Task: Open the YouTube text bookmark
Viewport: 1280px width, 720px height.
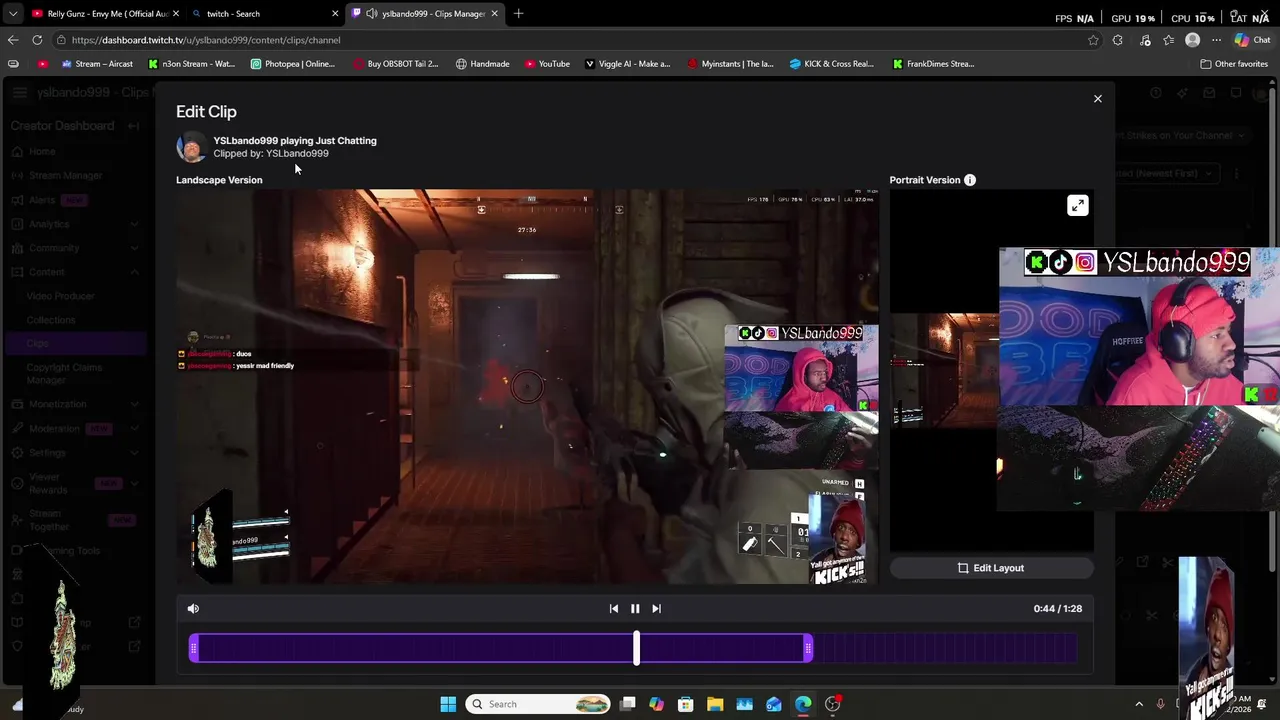Action: 547,64
